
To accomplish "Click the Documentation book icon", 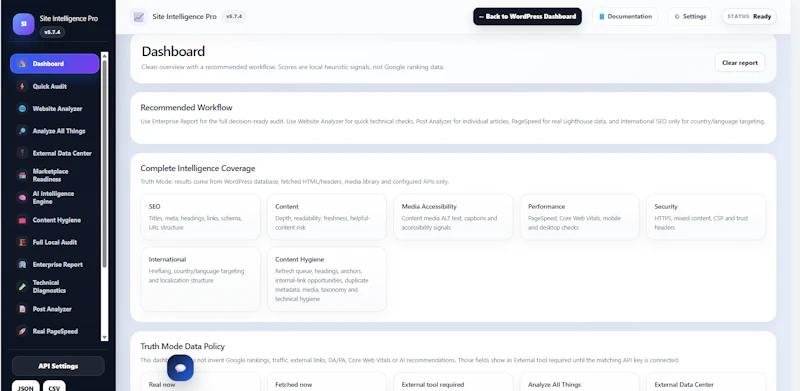I will point(602,16).
